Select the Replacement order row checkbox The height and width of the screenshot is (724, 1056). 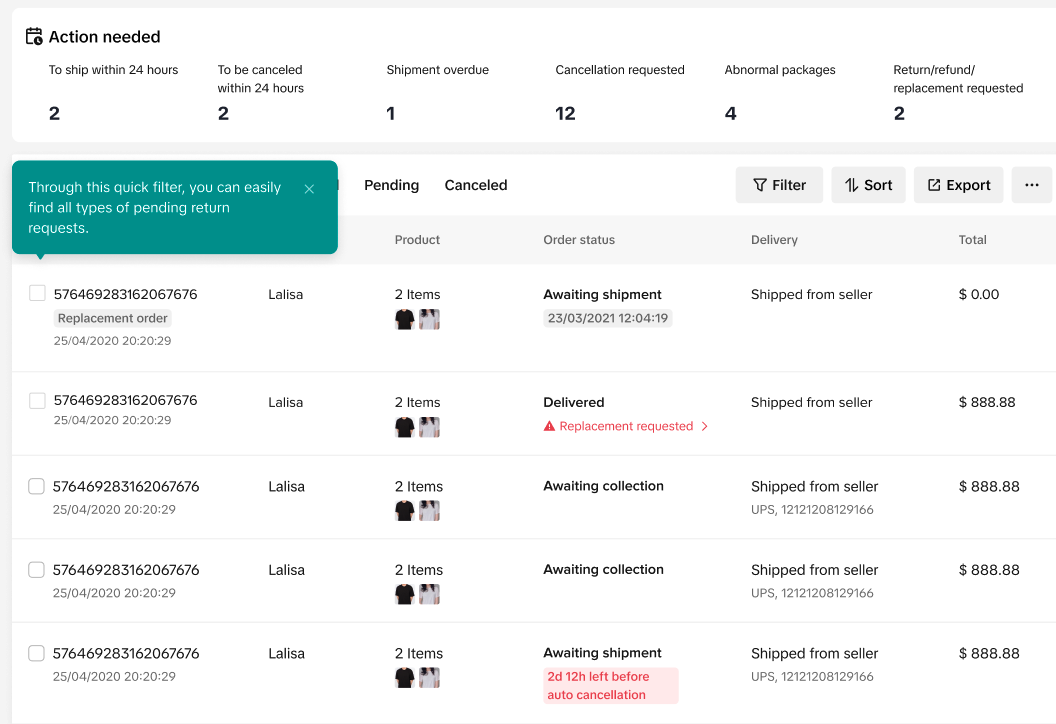[x=37, y=293]
